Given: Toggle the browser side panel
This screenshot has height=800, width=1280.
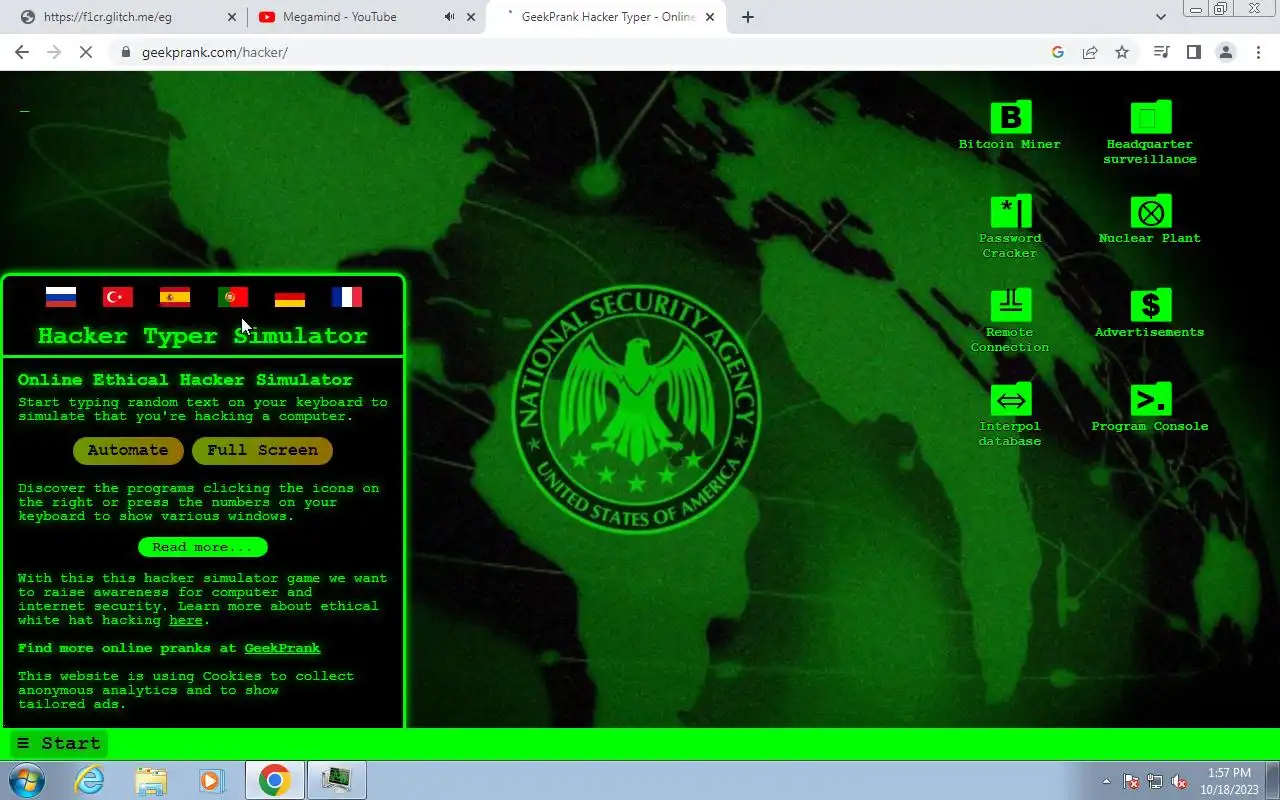Looking at the screenshot, I should (x=1193, y=52).
